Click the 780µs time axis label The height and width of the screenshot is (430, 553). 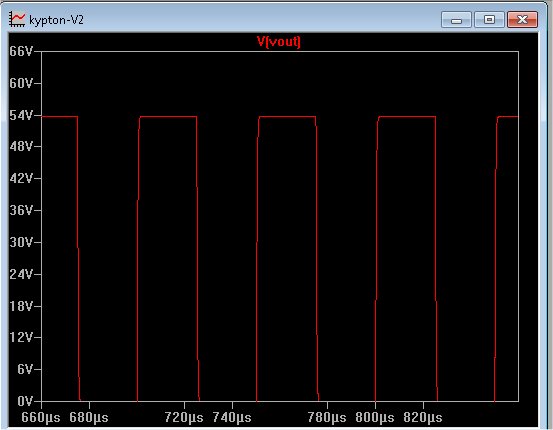coord(327,418)
